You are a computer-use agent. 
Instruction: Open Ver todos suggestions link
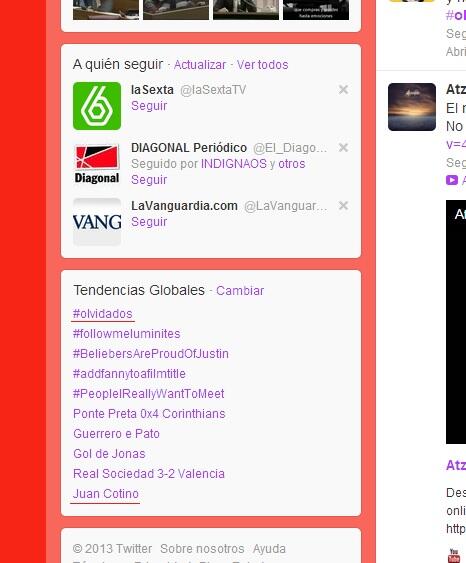click(x=262, y=65)
